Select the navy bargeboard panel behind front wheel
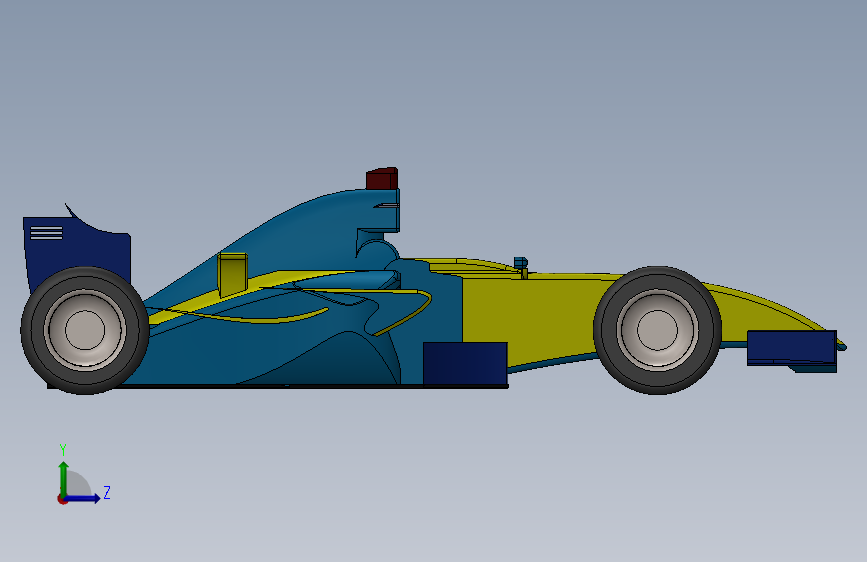867x562 pixels. 465,363
